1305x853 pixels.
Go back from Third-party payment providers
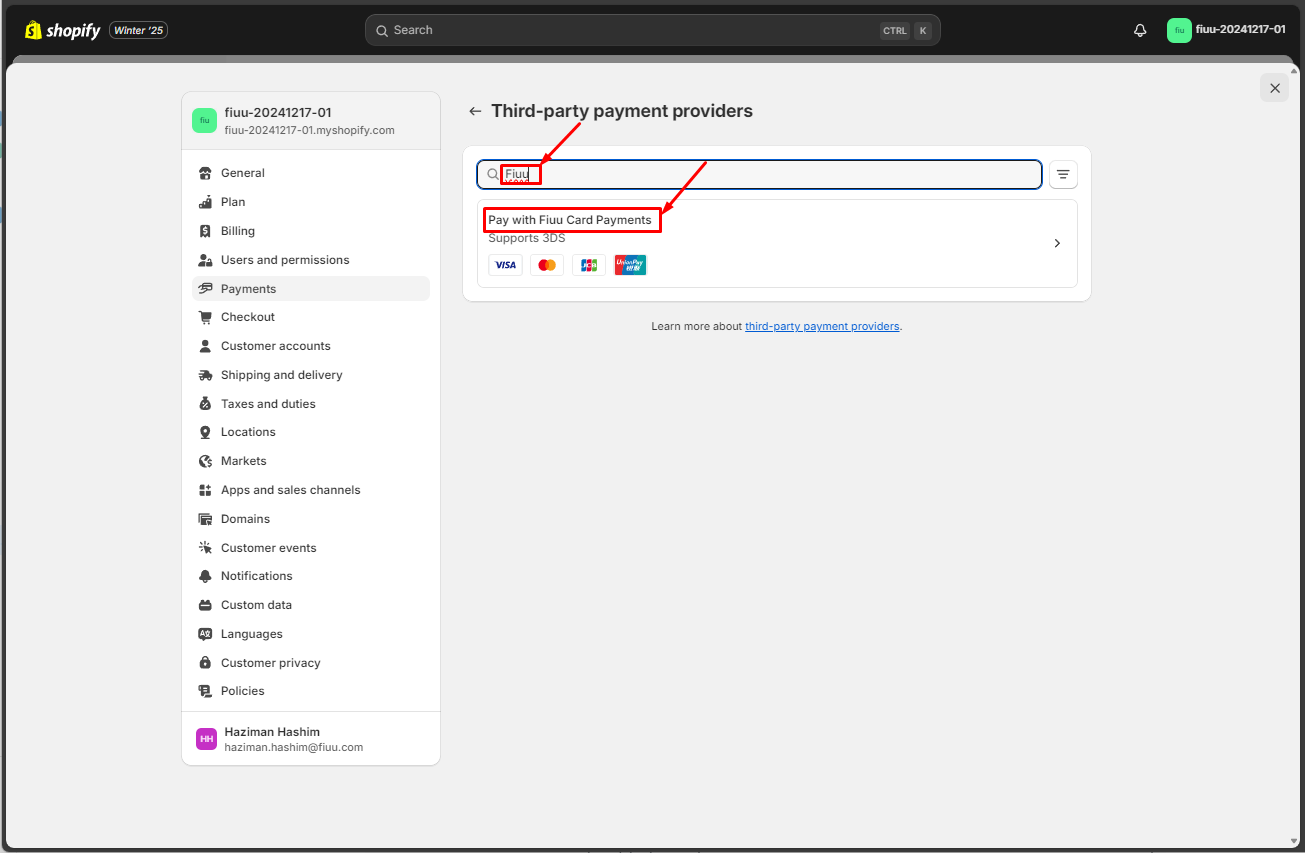(x=475, y=111)
